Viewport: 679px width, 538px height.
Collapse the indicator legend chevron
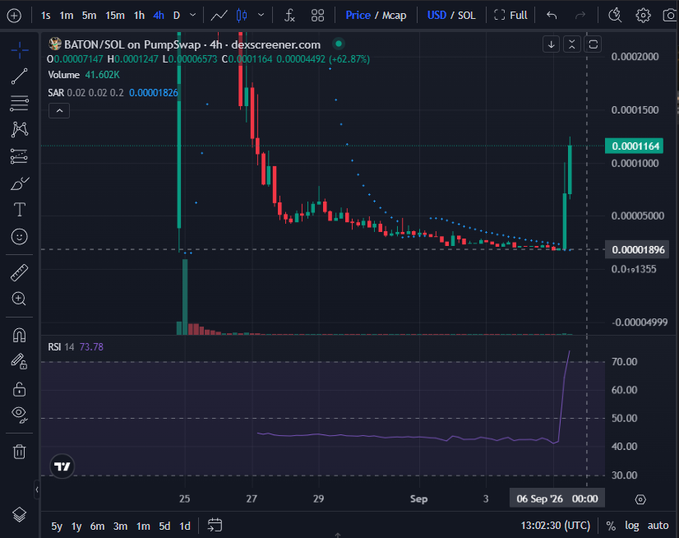point(59,111)
